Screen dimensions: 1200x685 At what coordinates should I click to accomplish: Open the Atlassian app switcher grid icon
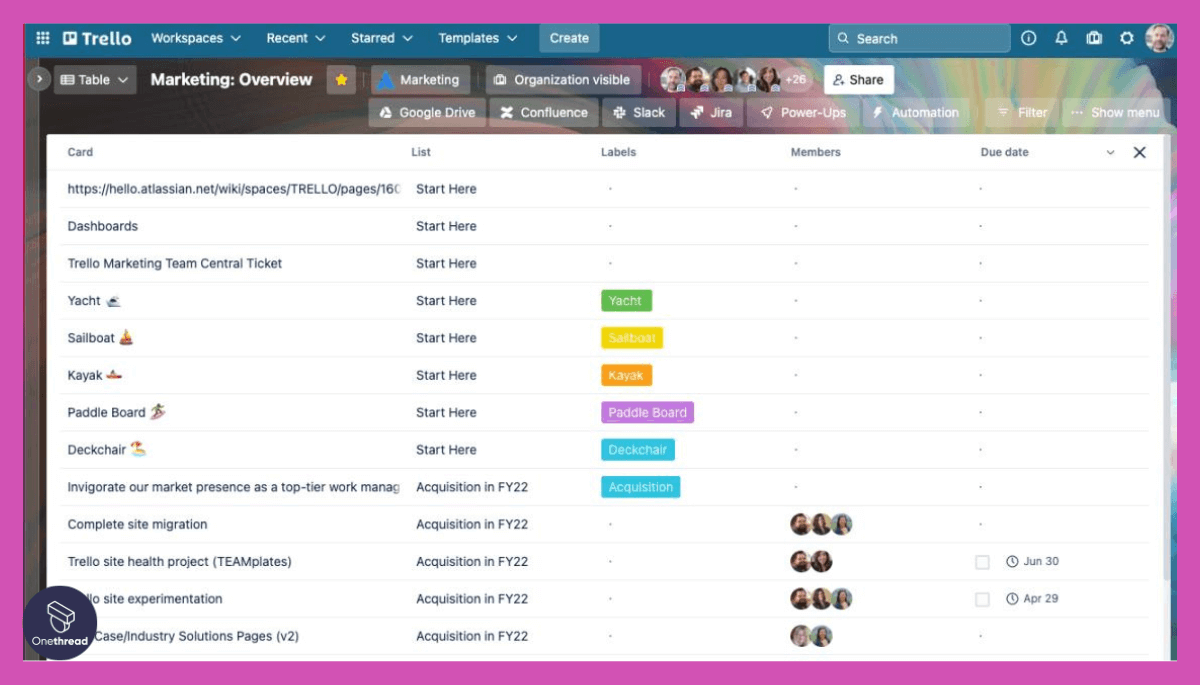point(42,38)
